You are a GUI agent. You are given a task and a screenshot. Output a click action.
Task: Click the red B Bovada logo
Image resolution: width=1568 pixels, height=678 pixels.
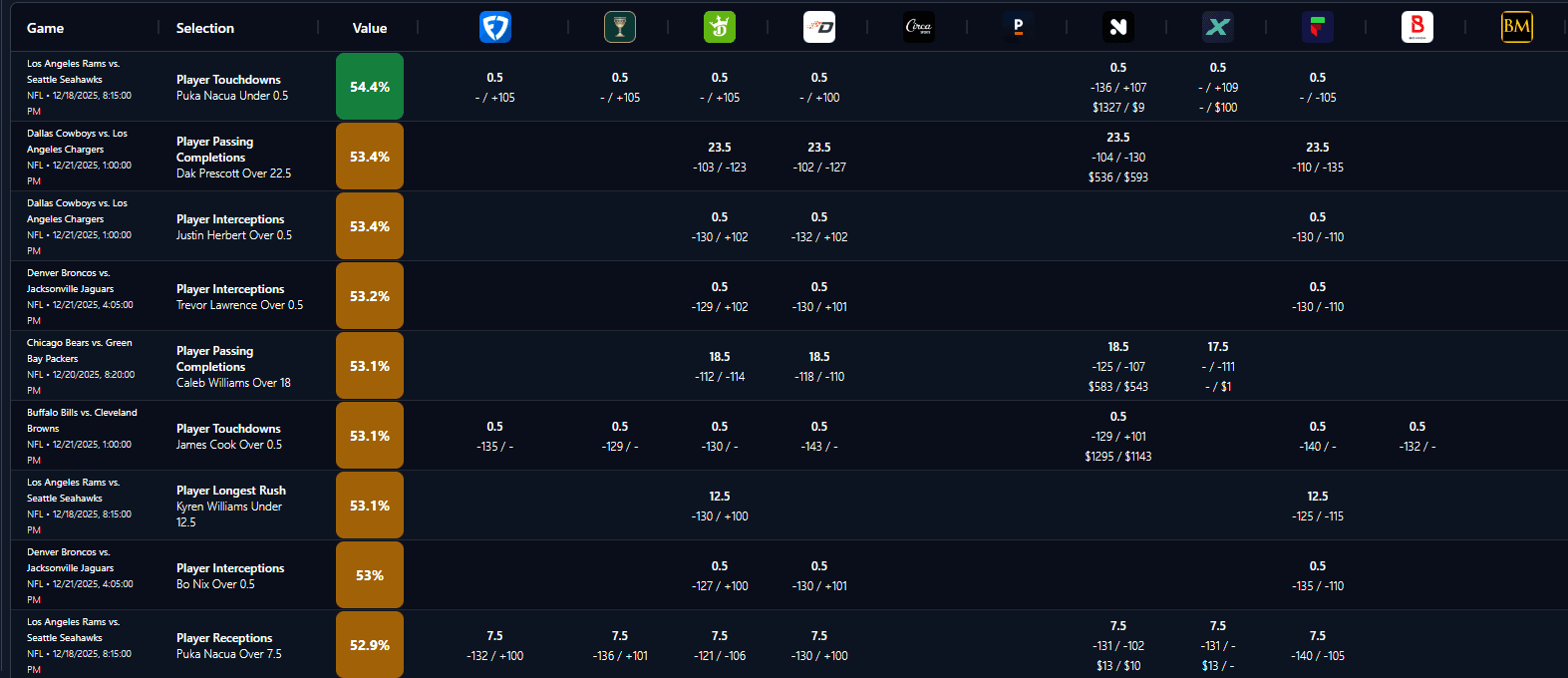pos(1417,27)
